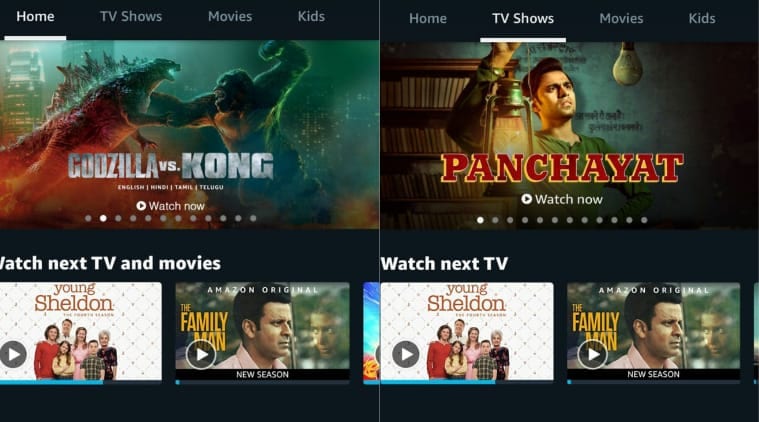Switch to TV Shows tab in left panel
This screenshot has height=422, width=759.
tap(131, 16)
